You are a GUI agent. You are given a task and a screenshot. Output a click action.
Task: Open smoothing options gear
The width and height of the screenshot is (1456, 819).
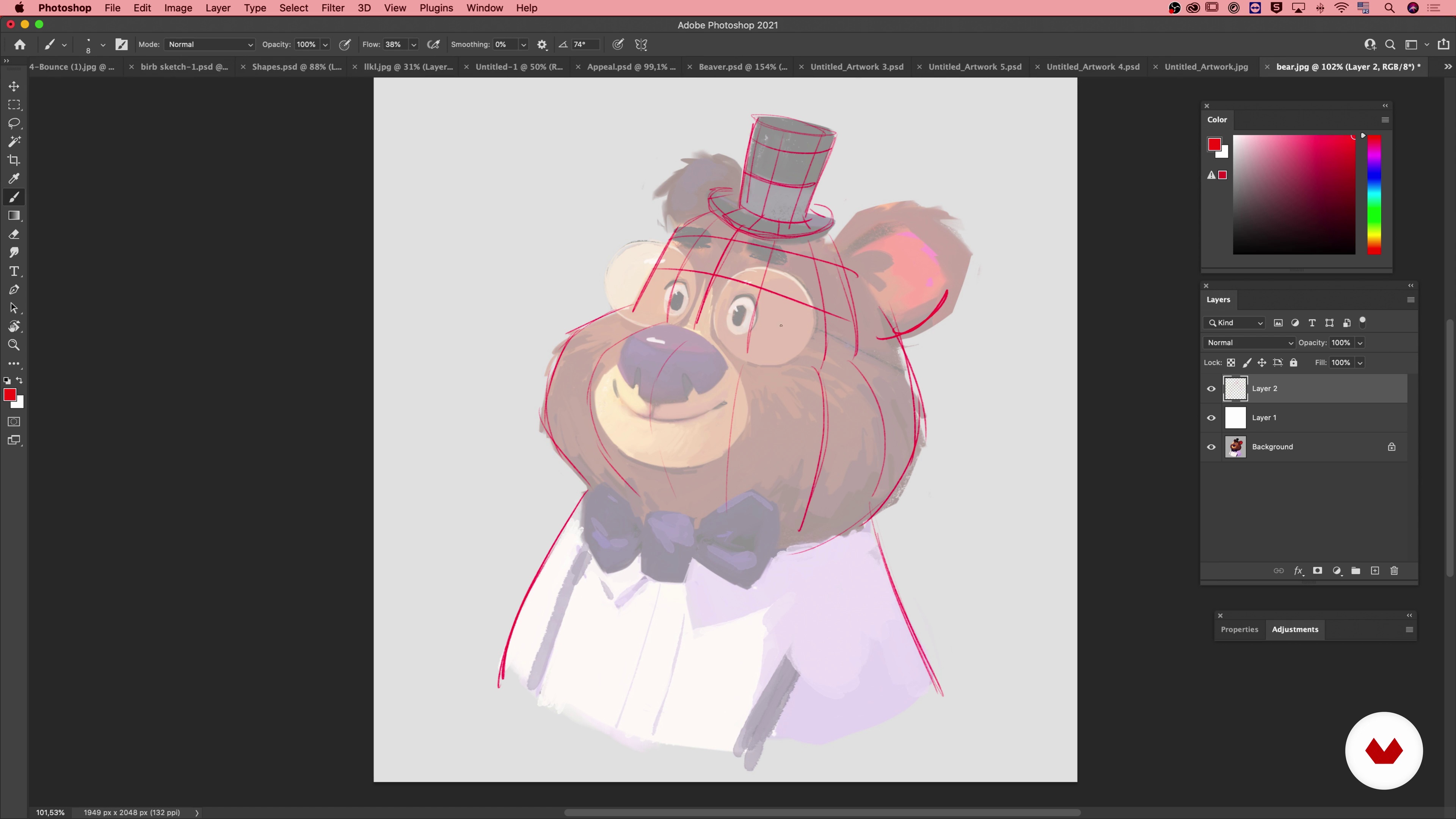tap(542, 44)
